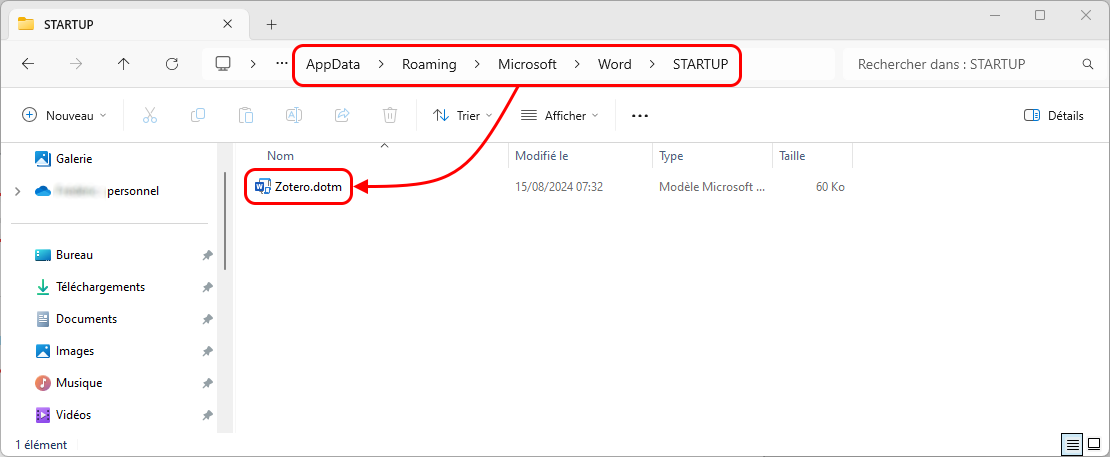
Task: Open the Trier sort dropdown
Action: point(462,116)
